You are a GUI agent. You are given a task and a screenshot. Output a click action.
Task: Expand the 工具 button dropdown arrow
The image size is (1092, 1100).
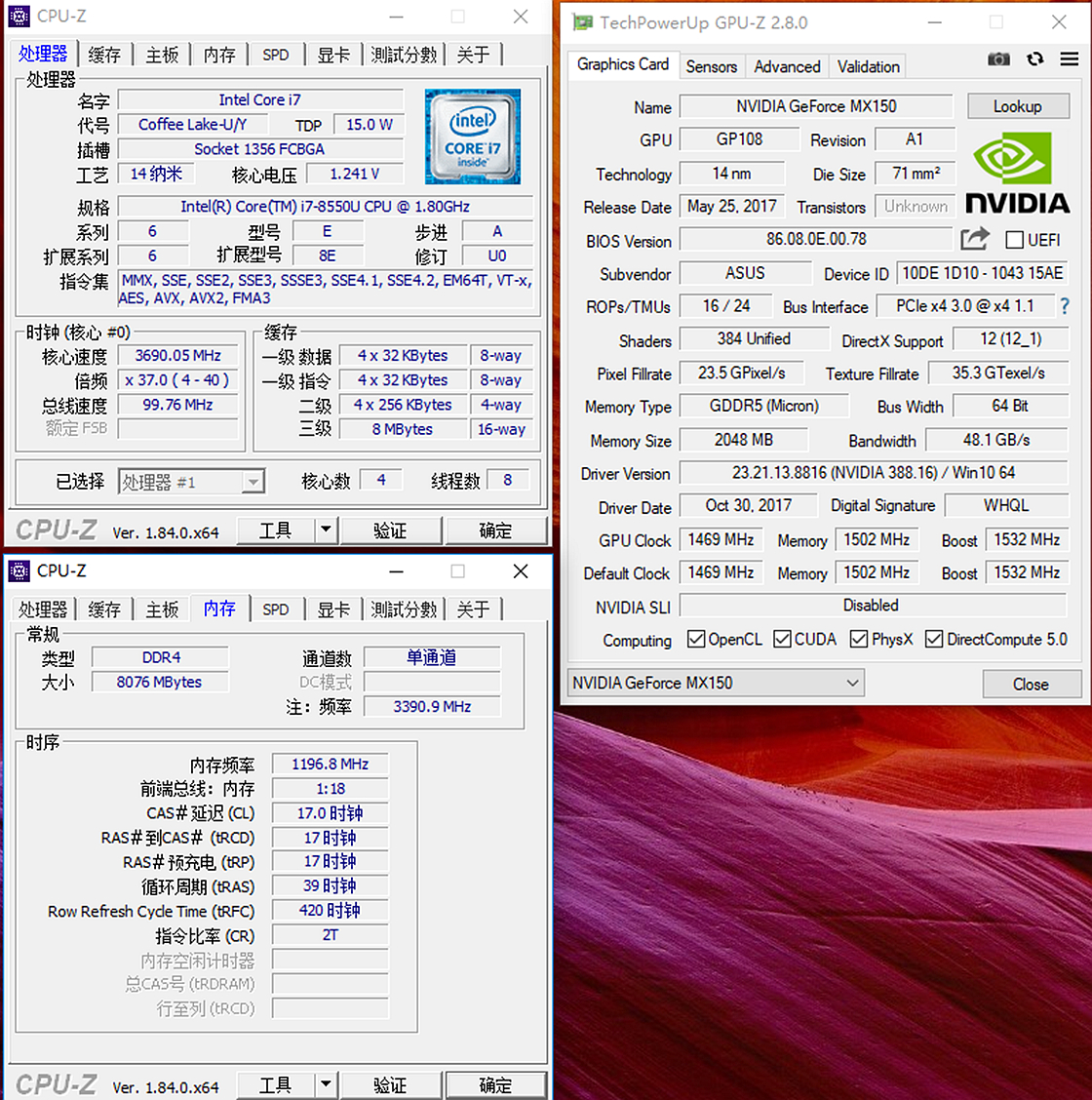(326, 530)
